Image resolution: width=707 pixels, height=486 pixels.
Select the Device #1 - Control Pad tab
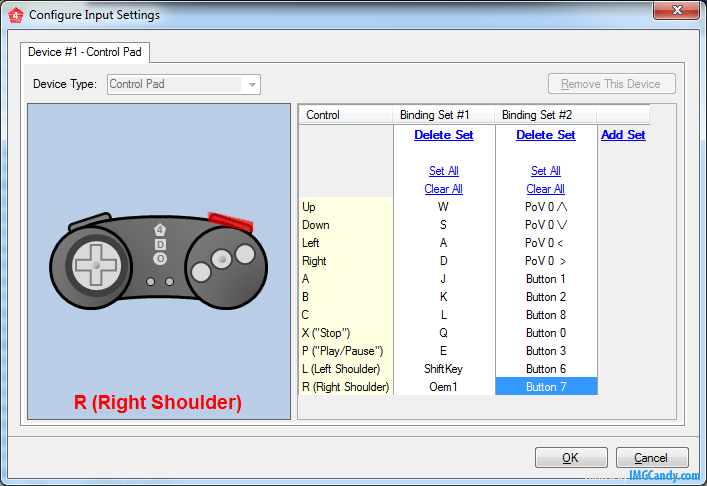pyautogui.click(x=84, y=50)
